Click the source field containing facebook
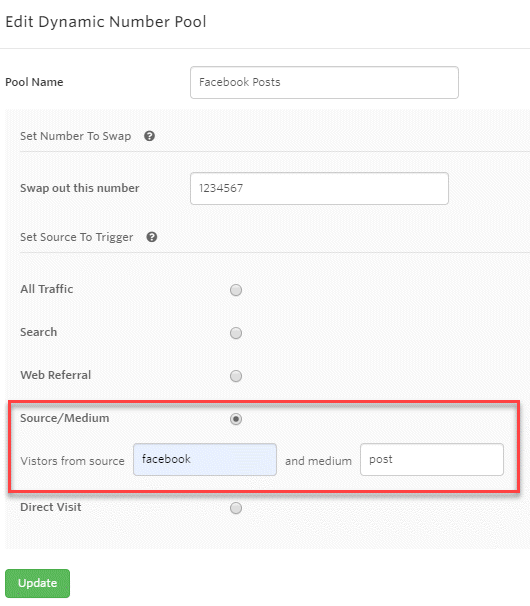 pos(205,460)
